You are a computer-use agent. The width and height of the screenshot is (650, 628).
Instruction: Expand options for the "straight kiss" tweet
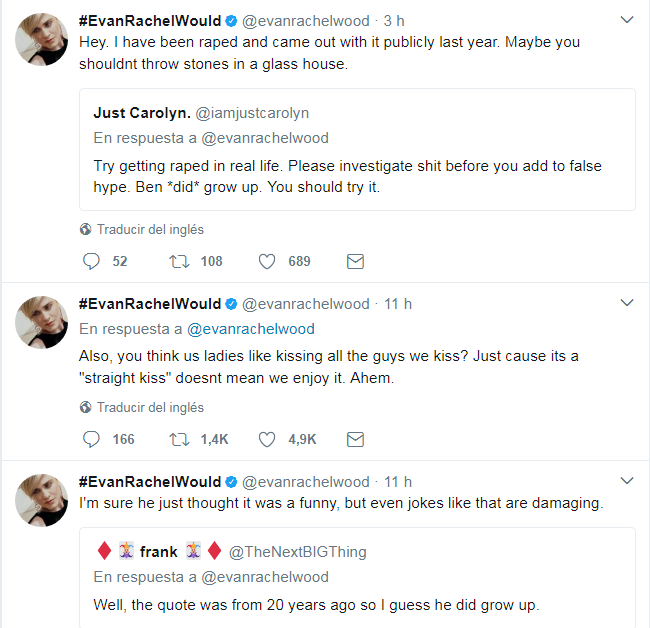coord(627,303)
